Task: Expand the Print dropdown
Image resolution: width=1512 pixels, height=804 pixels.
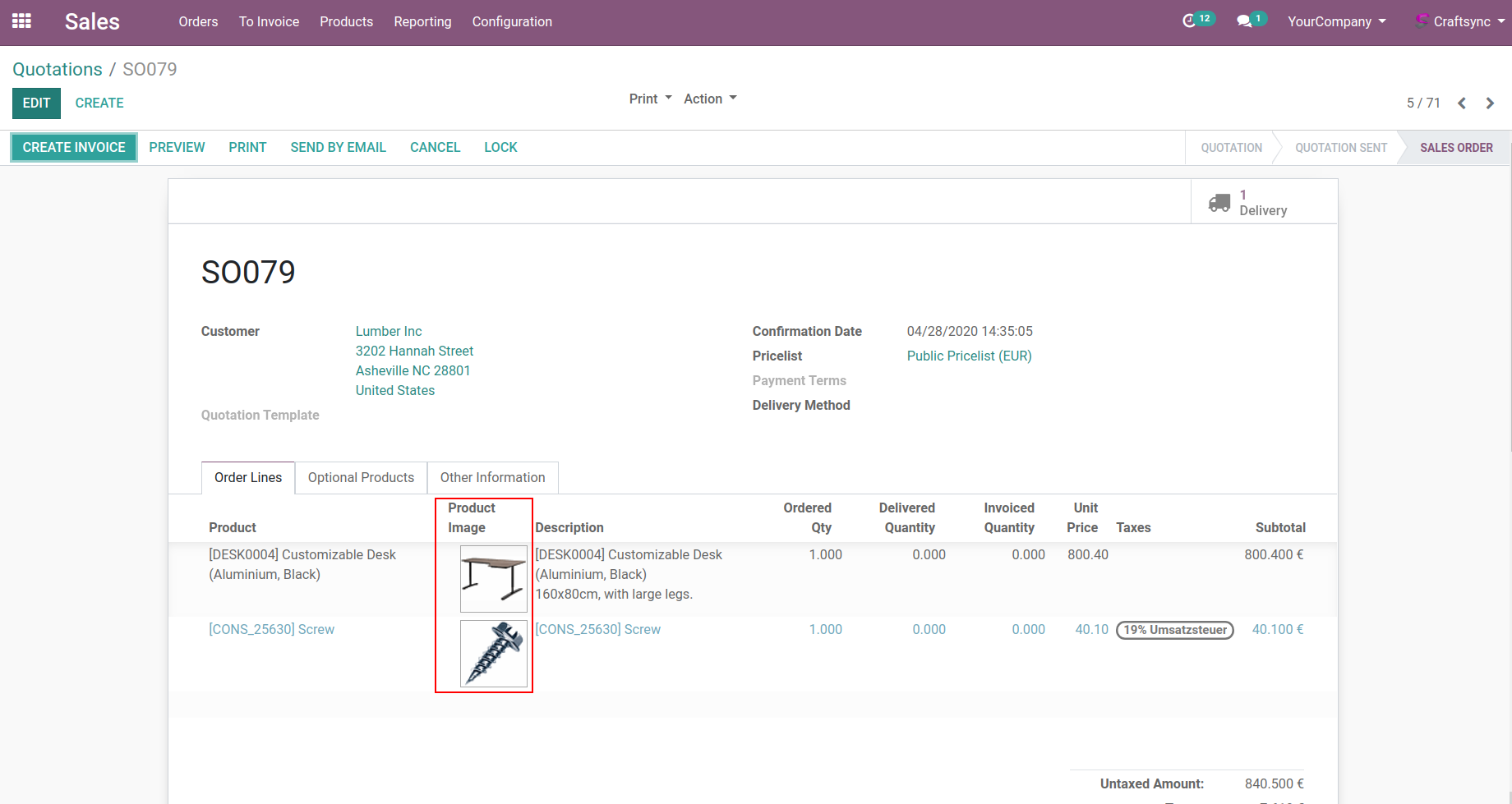Action: (x=650, y=99)
